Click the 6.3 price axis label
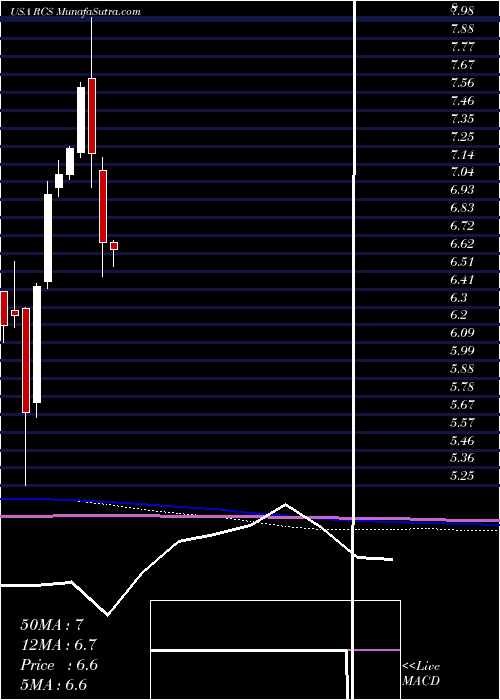 [x=459, y=297]
